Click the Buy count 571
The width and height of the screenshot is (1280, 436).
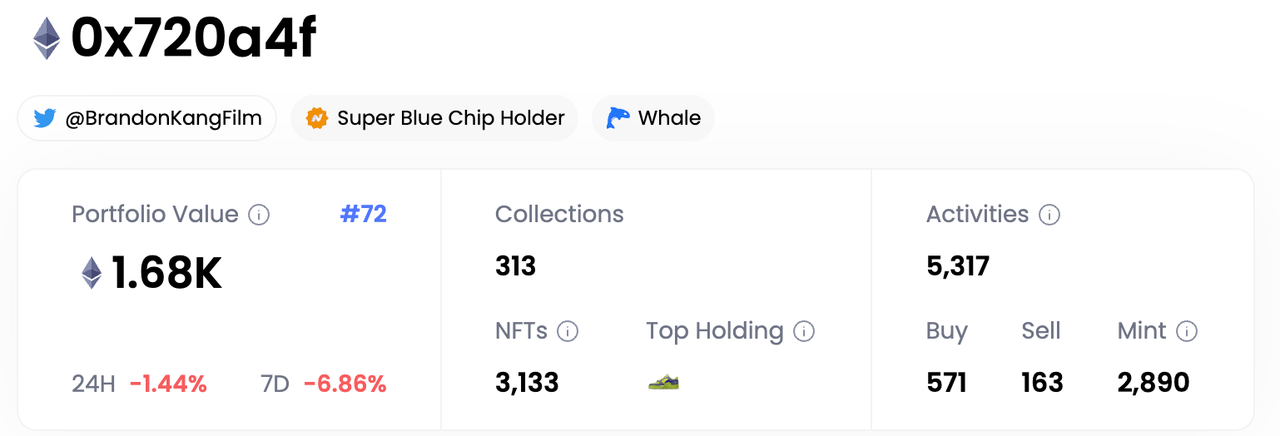[x=946, y=382]
